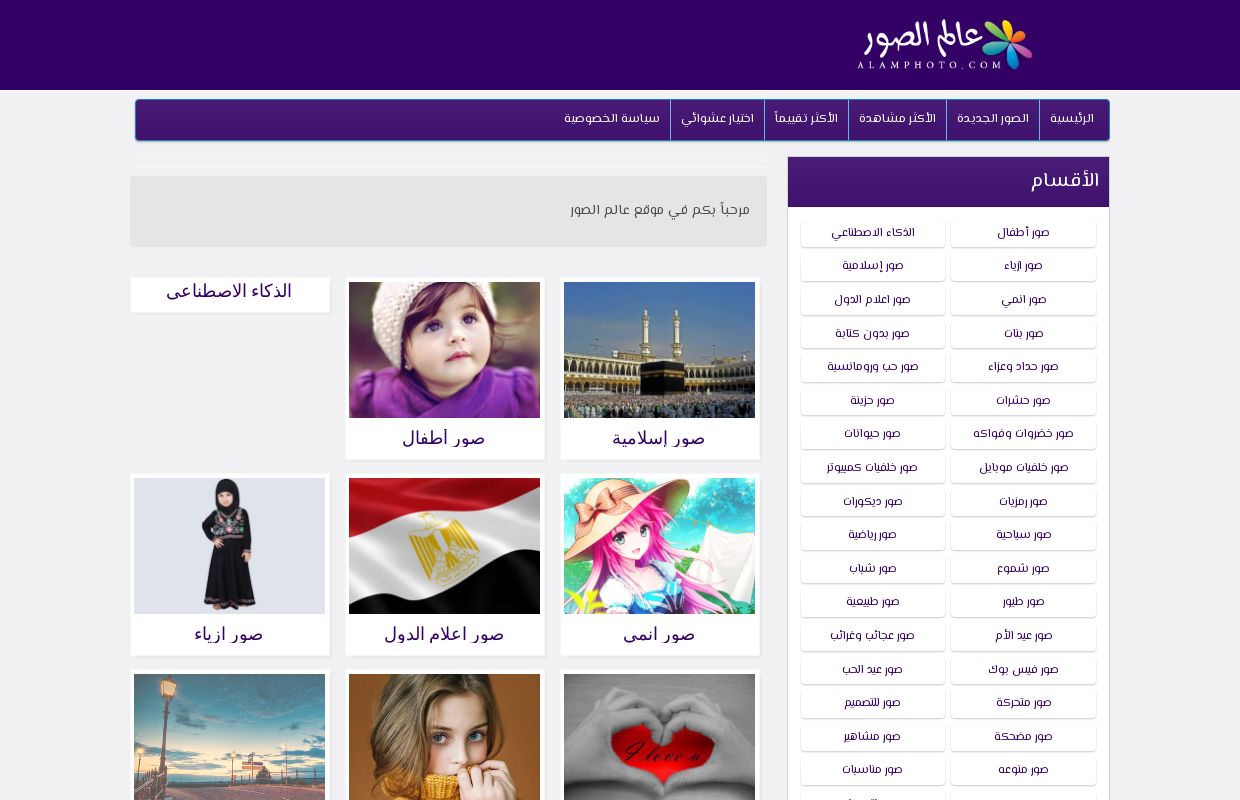Open the pink-haired anime girl thumbnail
The width and height of the screenshot is (1240, 800).
[x=659, y=546]
